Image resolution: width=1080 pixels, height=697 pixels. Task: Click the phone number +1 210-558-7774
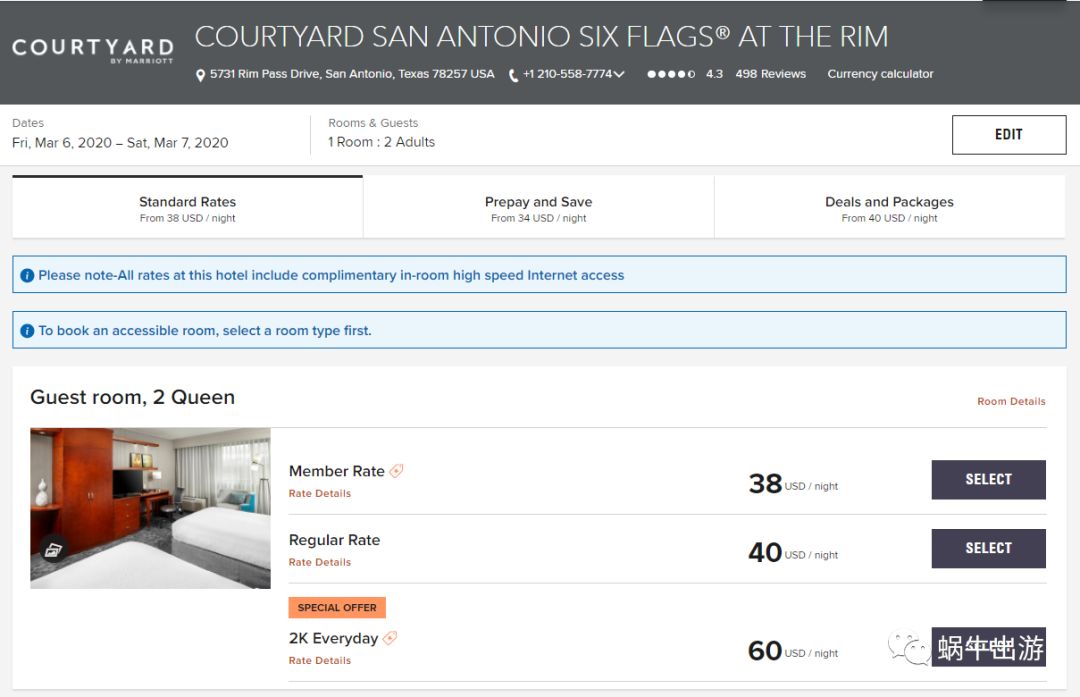568,74
